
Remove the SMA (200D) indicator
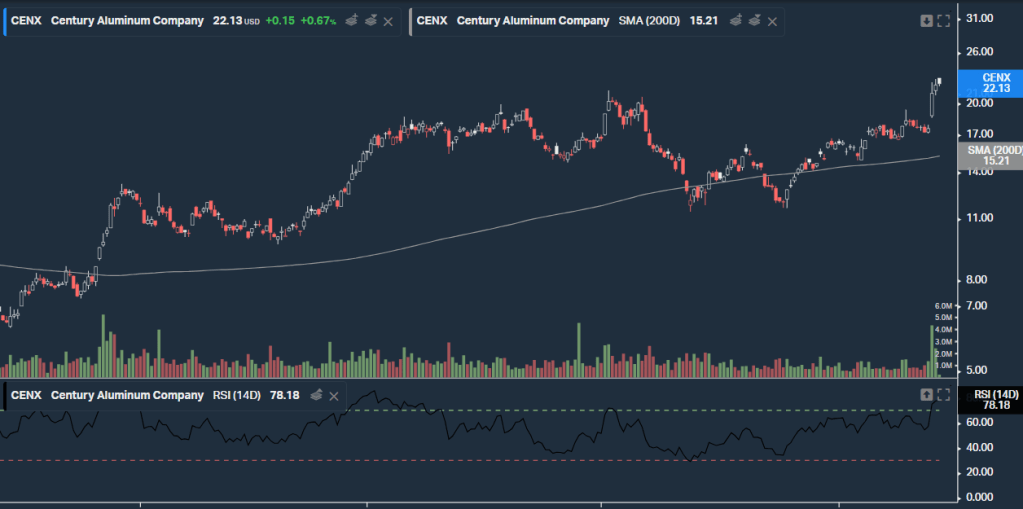[x=774, y=20]
